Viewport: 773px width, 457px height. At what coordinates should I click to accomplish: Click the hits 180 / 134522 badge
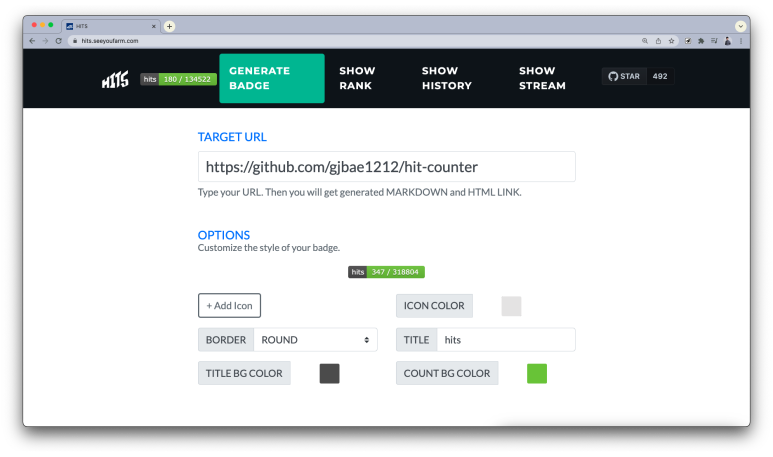178,79
